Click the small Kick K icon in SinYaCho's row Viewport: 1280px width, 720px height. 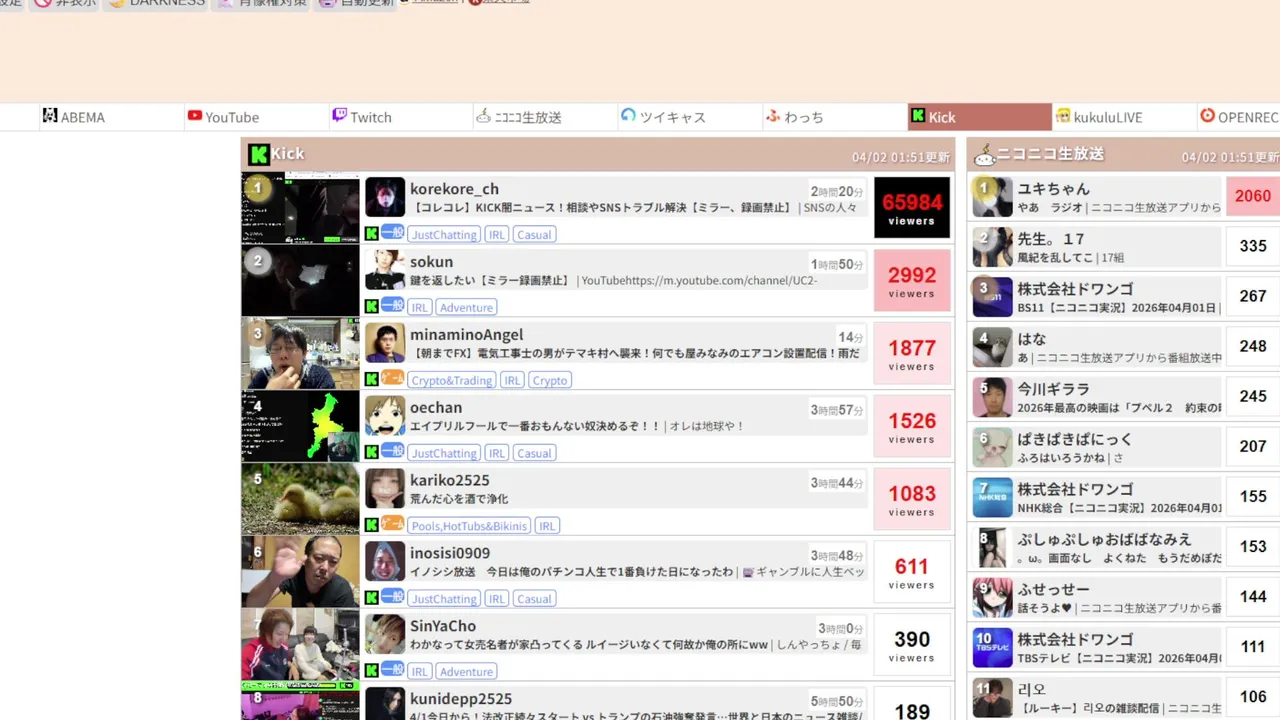(x=371, y=671)
